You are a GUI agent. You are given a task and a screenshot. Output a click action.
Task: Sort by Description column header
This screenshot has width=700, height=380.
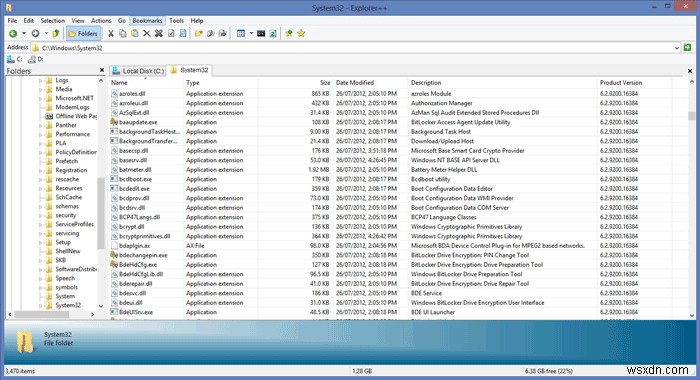point(502,83)
